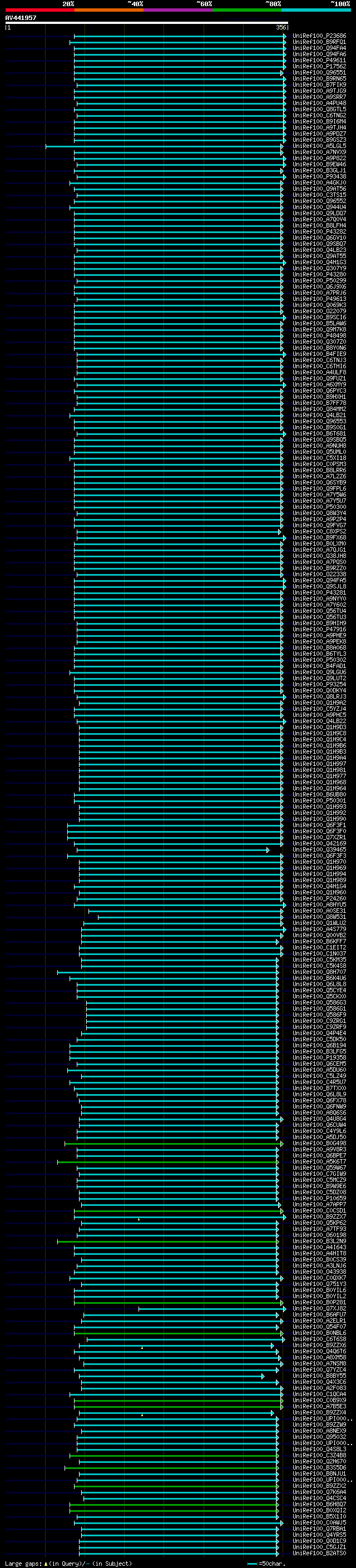
Task: Select the UniRef100_B0NBL6 label
Action: coord(319,1333)
